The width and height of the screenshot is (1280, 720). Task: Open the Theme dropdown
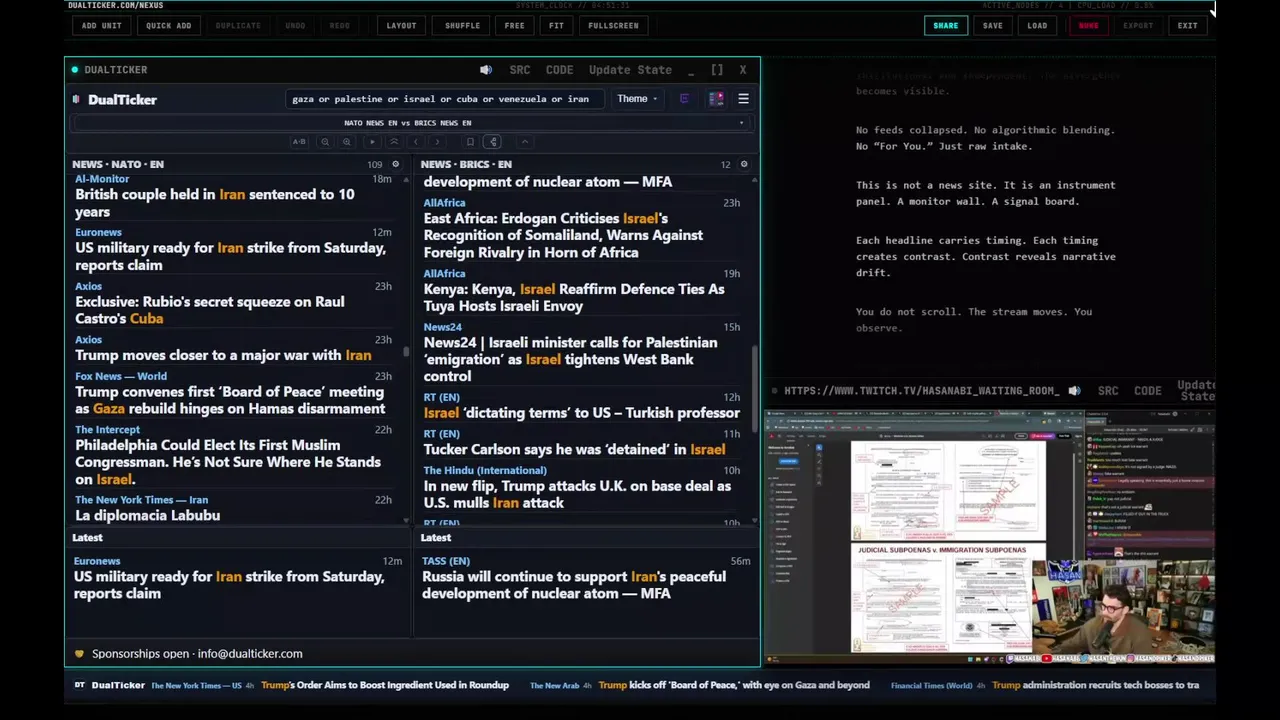tap(637, 99)
